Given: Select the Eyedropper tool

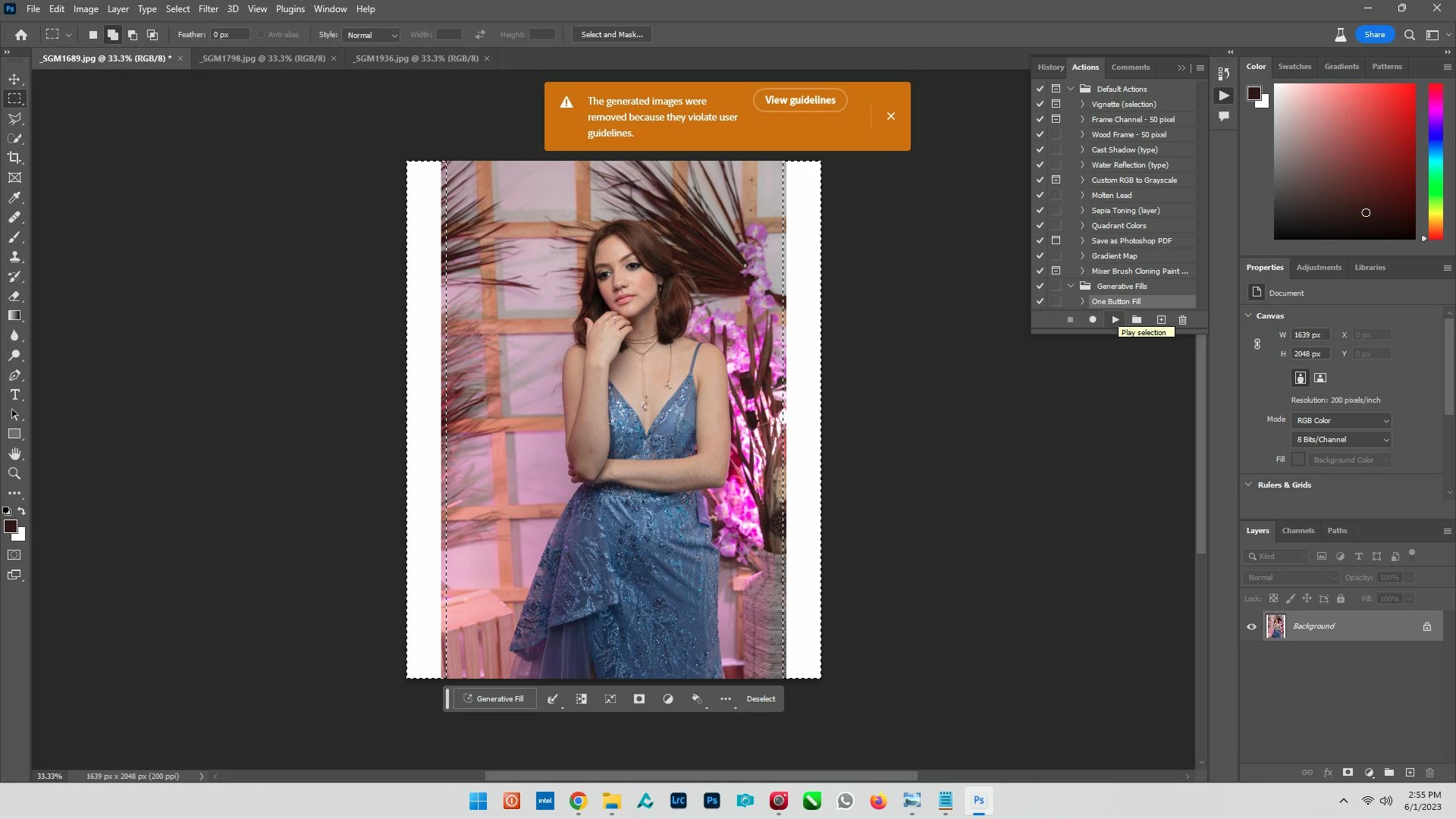Looking at the screenshot, I should pyautogui.click(x=14, y=197).
